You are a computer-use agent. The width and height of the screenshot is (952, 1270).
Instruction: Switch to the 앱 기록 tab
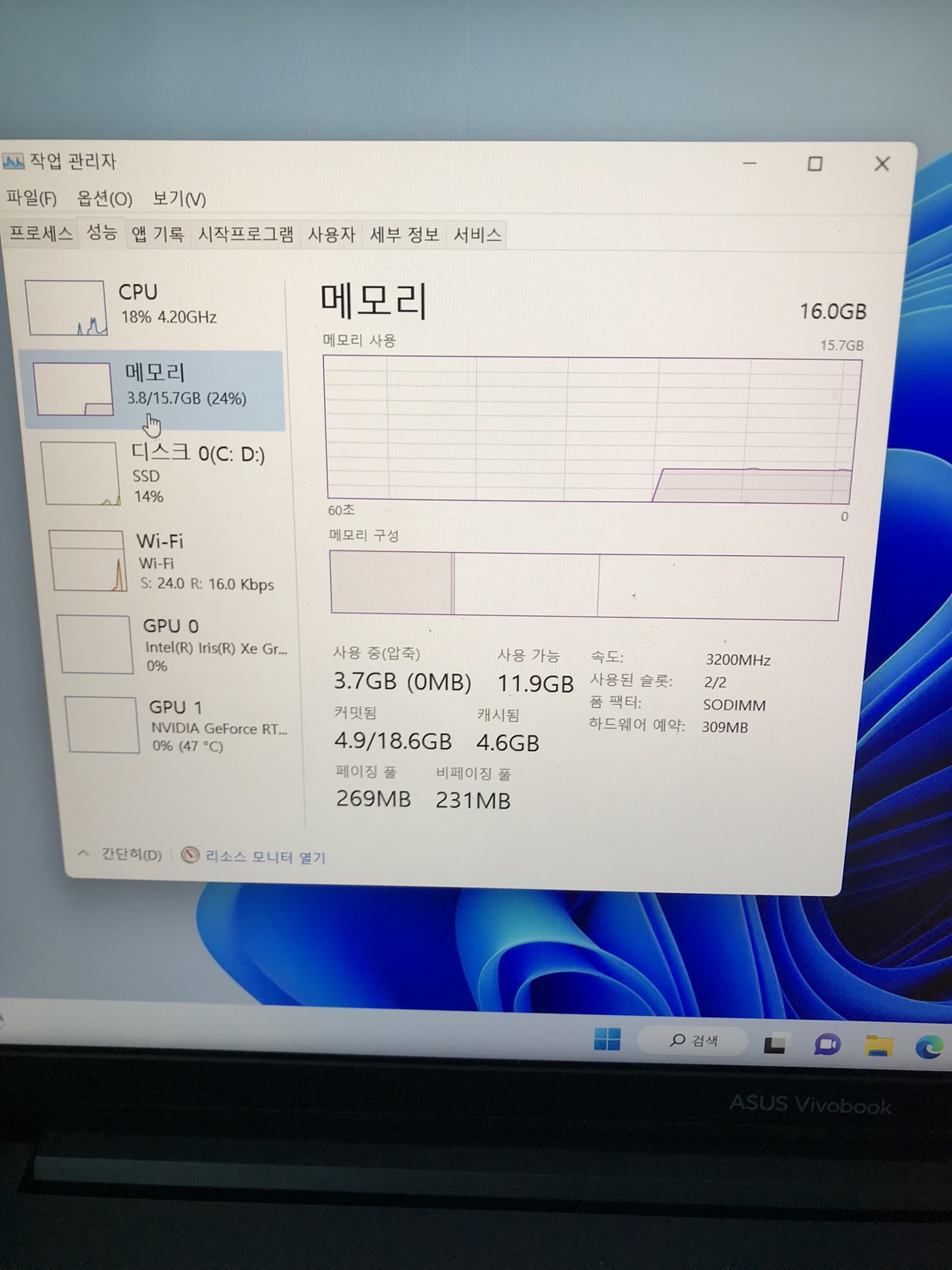[157, 233]
